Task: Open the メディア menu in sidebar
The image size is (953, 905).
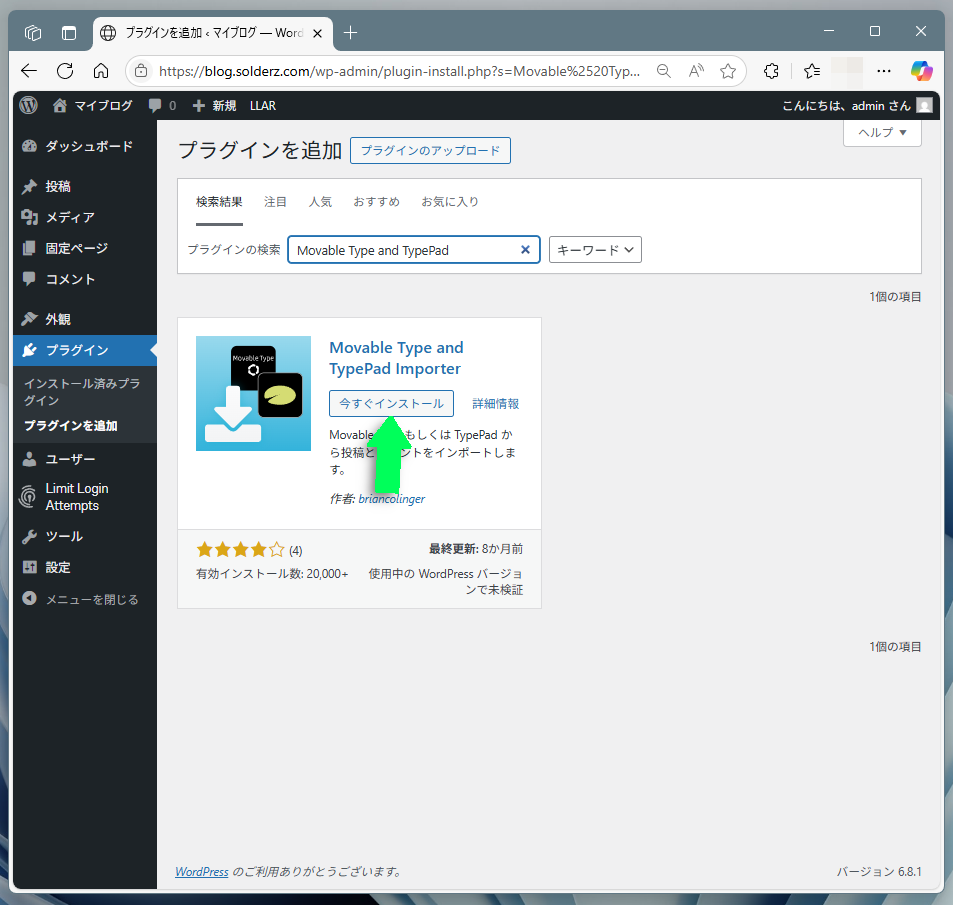Action: point(69,217)
